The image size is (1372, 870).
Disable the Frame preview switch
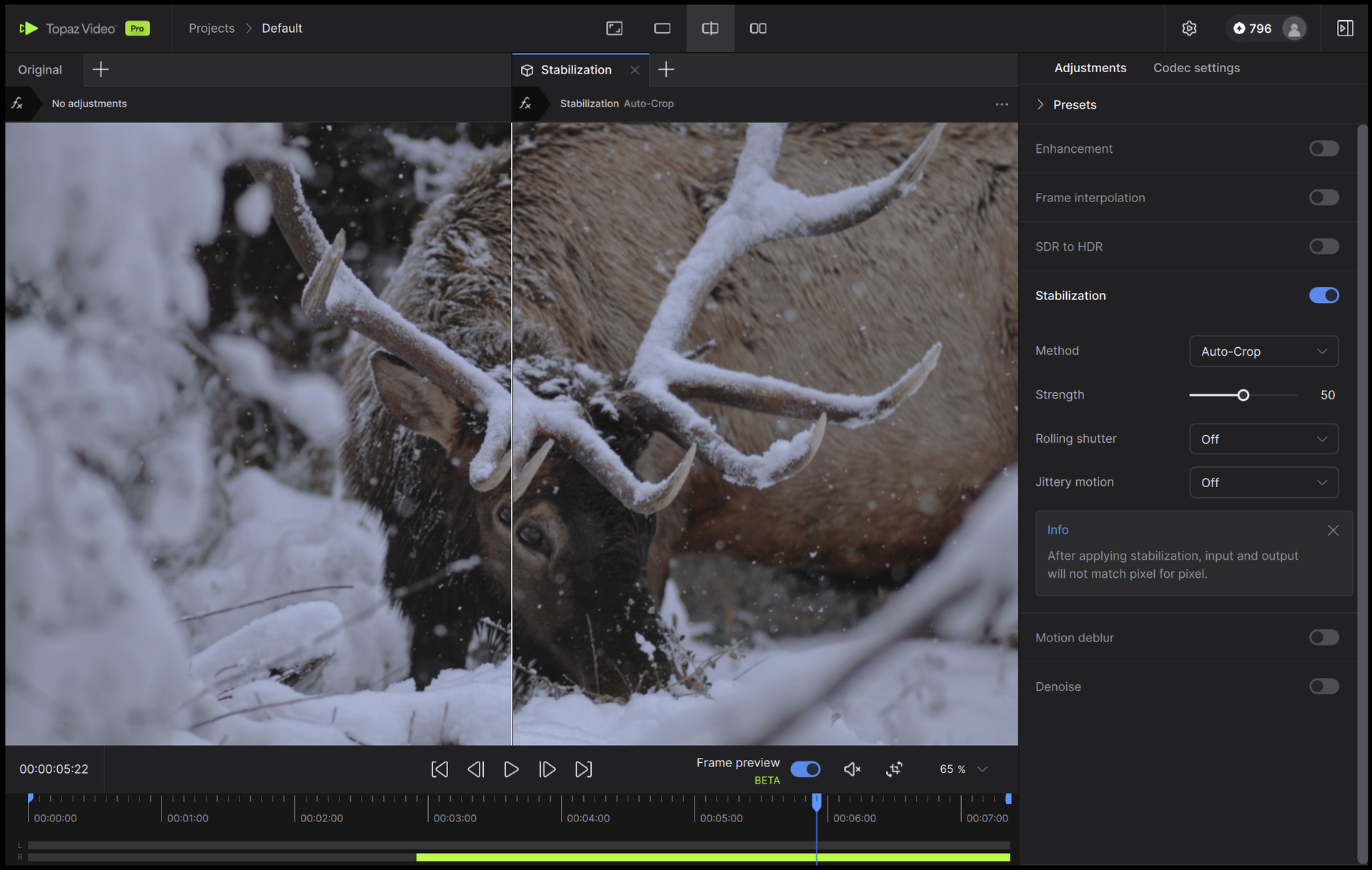805,769
